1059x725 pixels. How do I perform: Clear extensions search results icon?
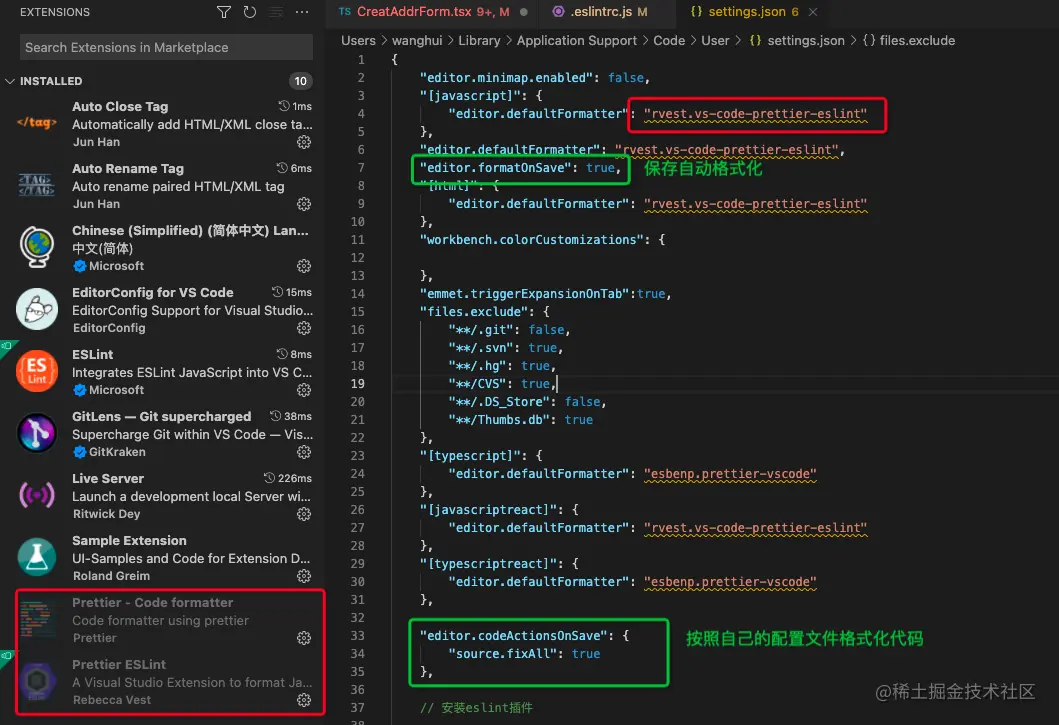click(x=276, y=12)
